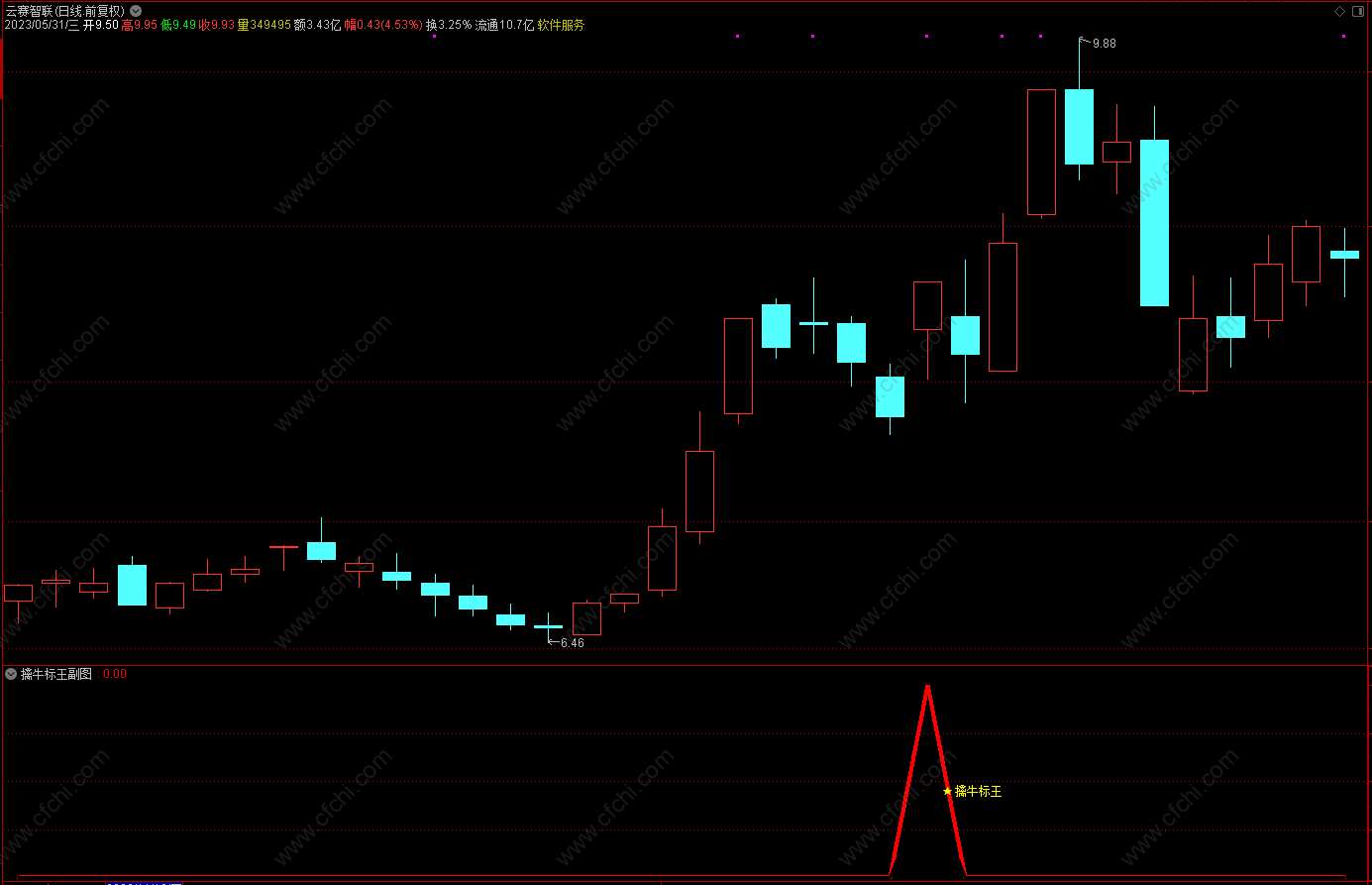Click the 擒牛标王副图 indicator name

(x=56, y=674)
